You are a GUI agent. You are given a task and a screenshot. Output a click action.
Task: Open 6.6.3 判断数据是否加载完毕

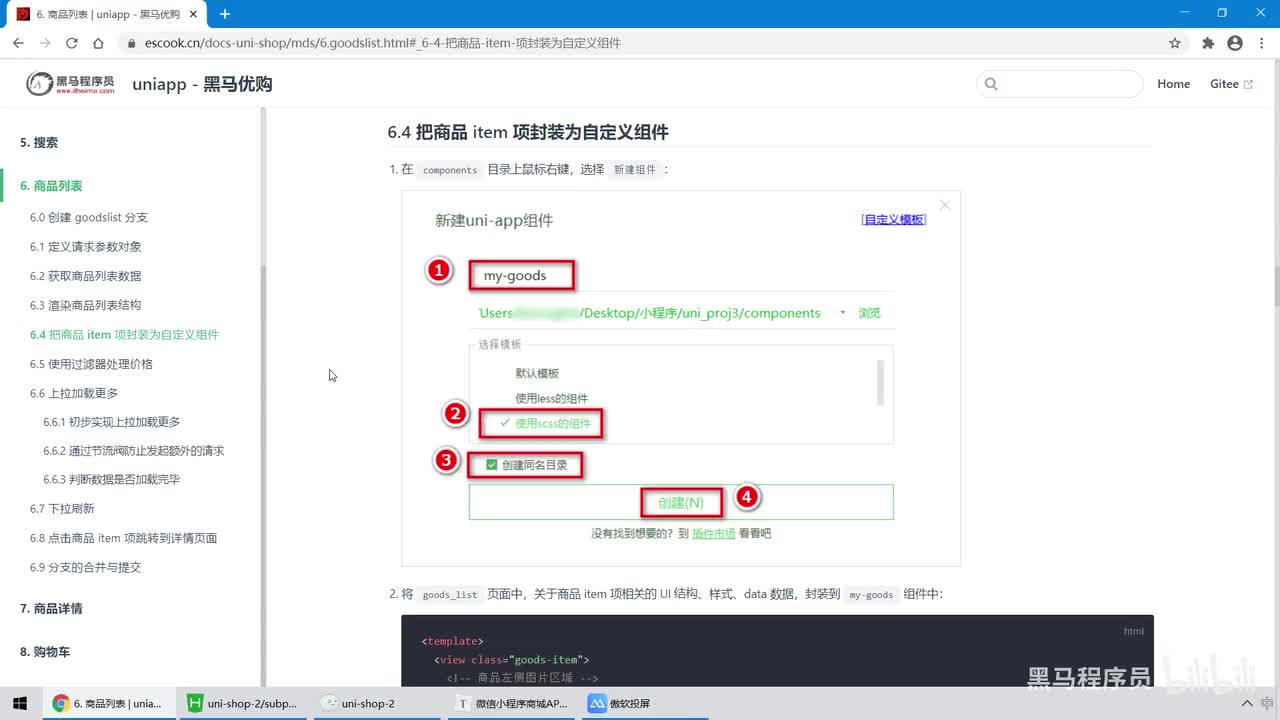tap(111, 479)
